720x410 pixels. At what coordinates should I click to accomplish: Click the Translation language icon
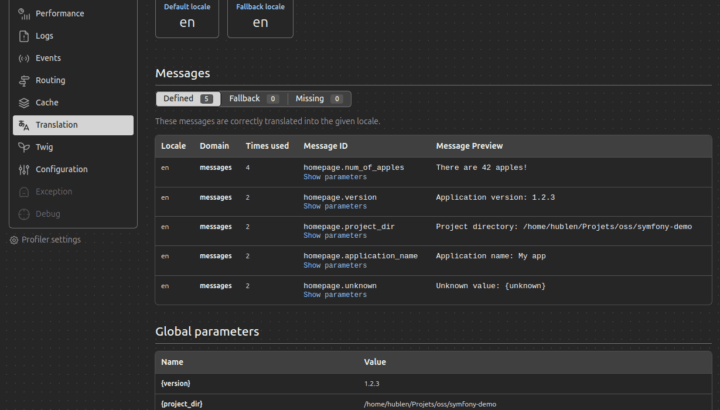[x=24, y=125]
